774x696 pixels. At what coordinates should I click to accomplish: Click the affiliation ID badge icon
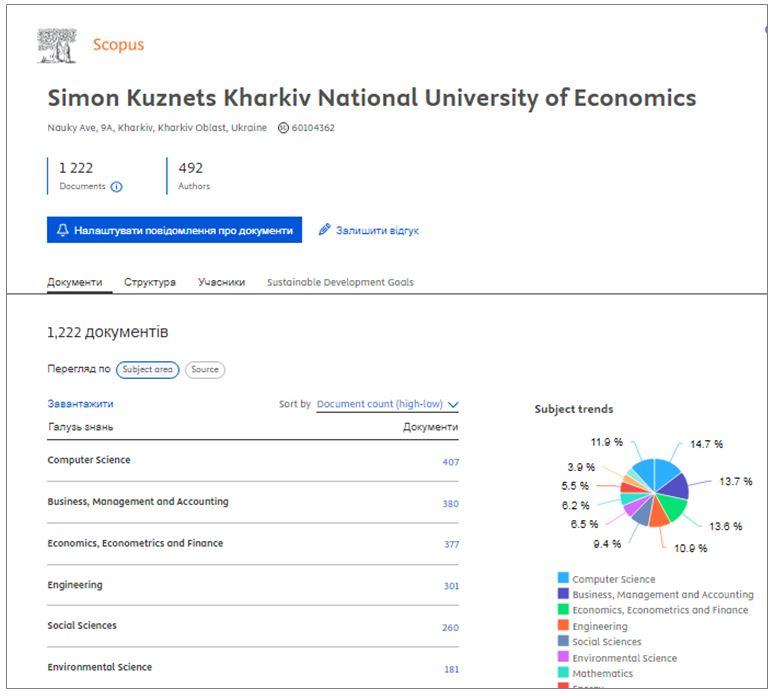tap(283, 128)
